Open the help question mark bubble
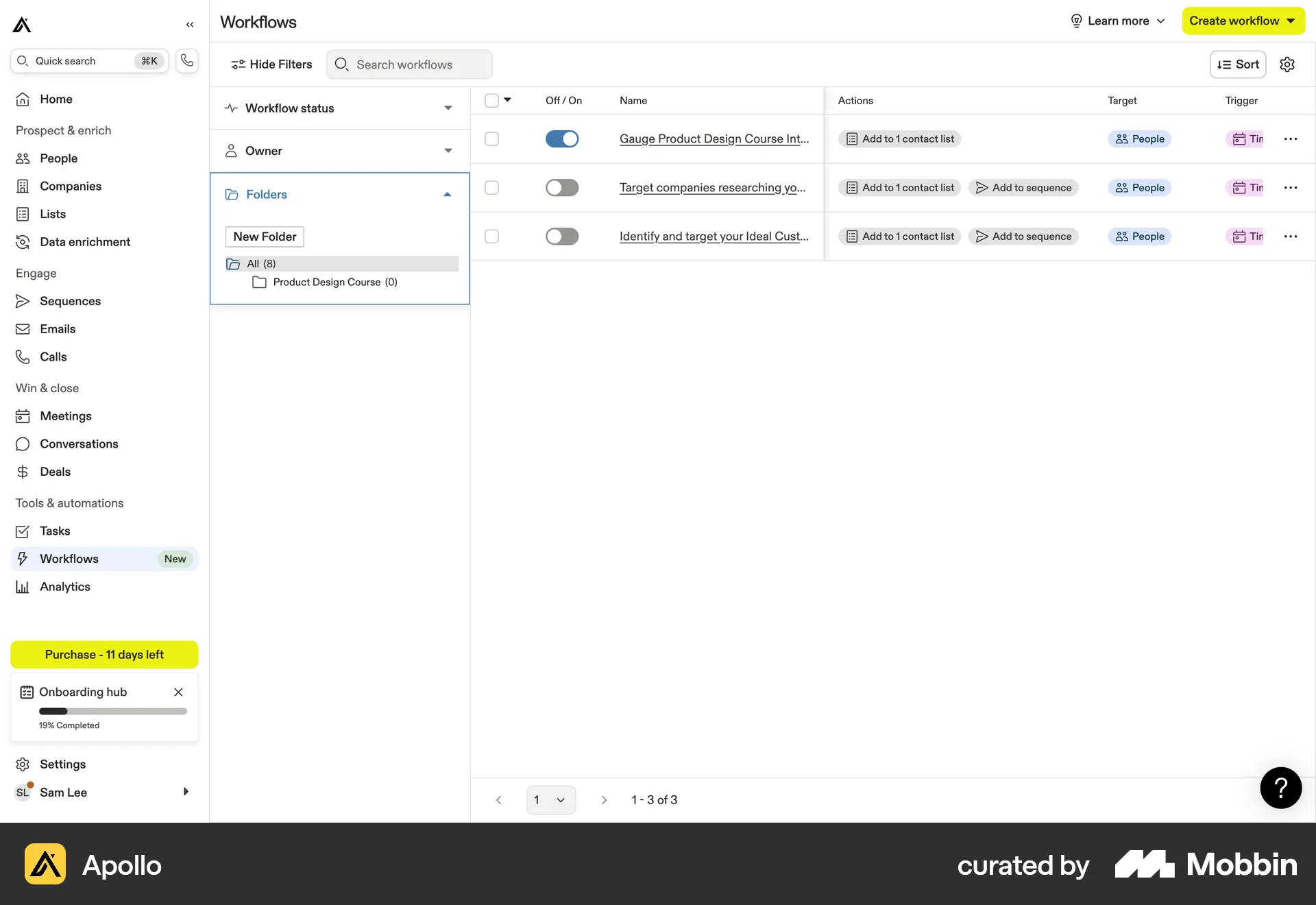The height and width of the screenshot is (905, 1316). (1280, 788)
